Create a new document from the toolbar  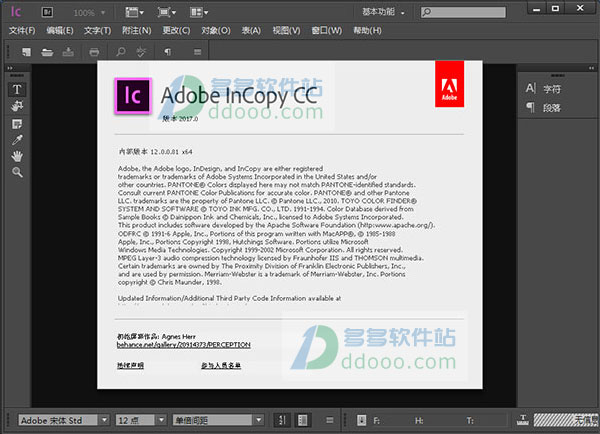coord(26,52)
